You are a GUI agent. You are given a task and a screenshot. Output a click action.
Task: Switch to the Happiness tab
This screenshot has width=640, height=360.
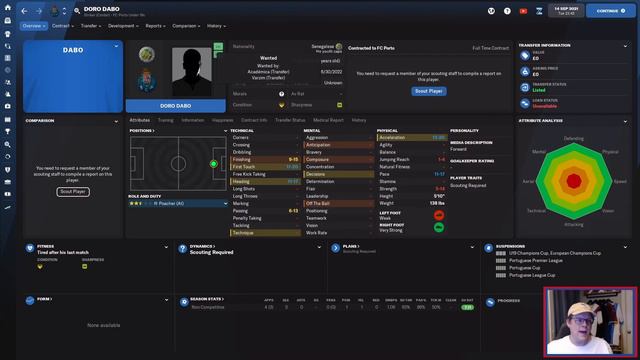click(x=222, y=120)
